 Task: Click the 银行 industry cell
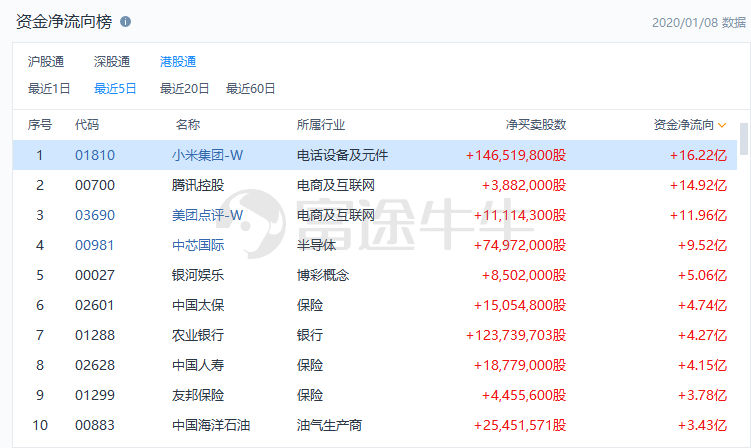click(309, 335)
